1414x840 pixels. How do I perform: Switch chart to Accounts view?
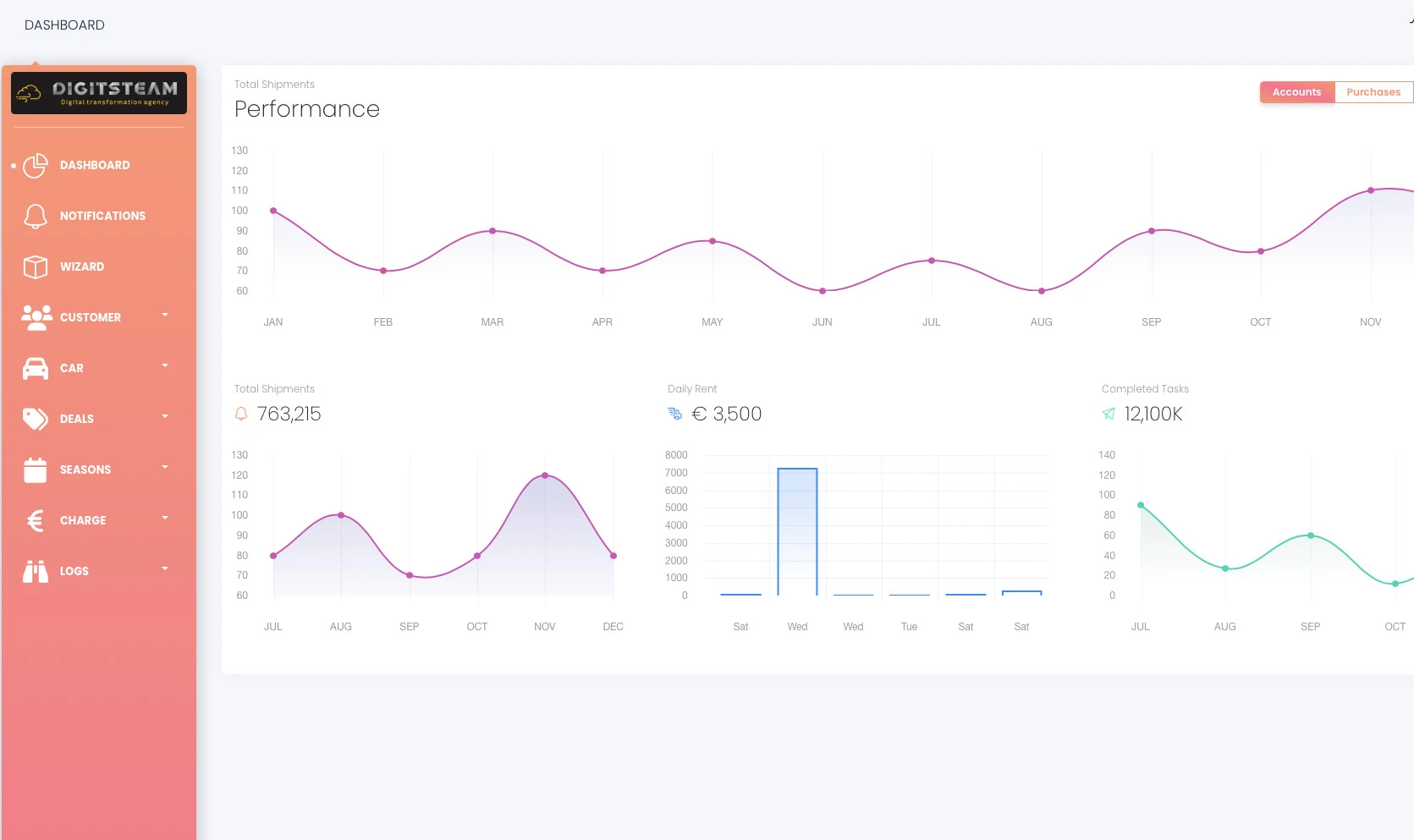tap(1296, 92)
